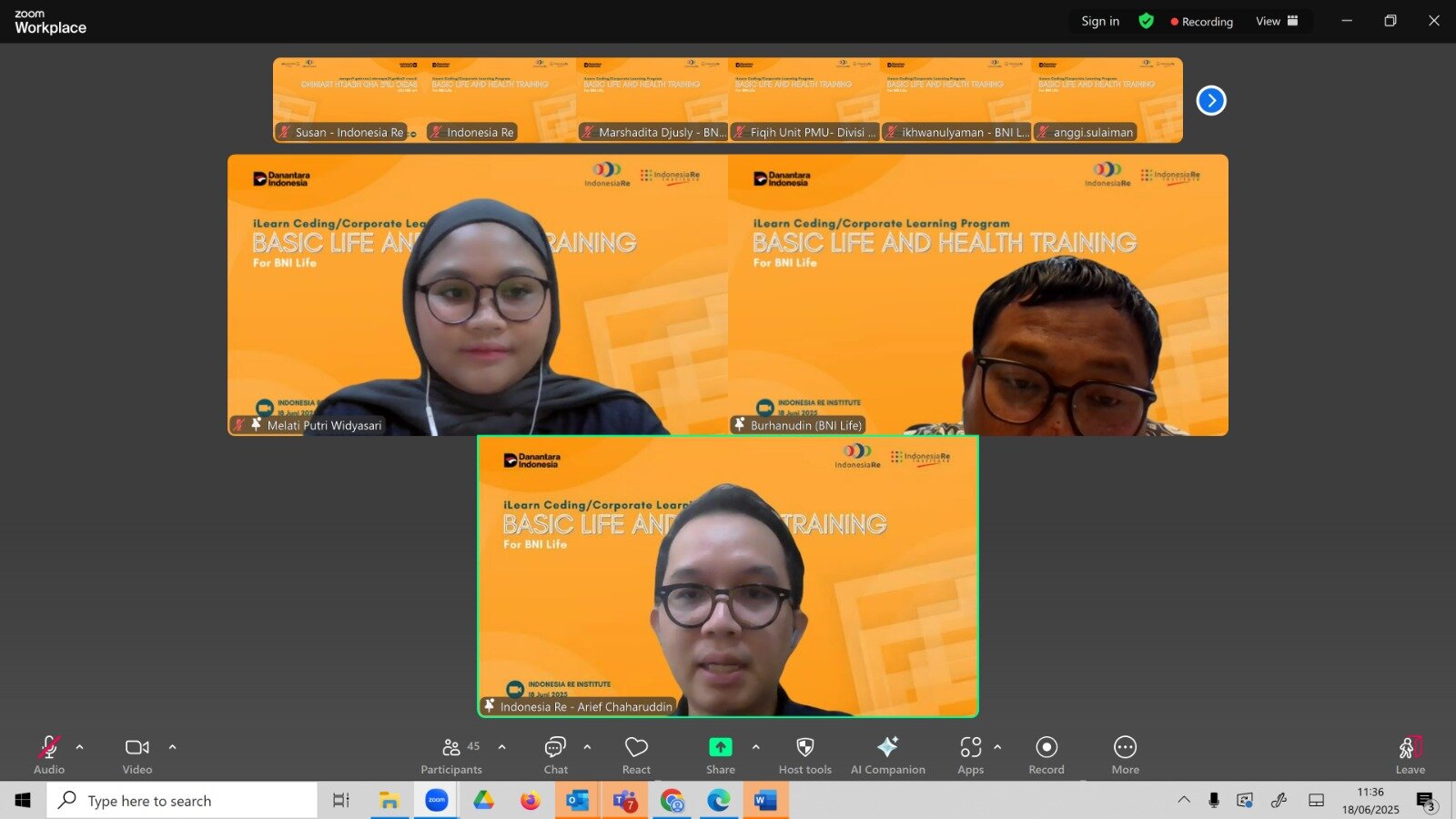Open the Apps menu
The height and width of the screenshot is (819, 1456).
point(971,755)
